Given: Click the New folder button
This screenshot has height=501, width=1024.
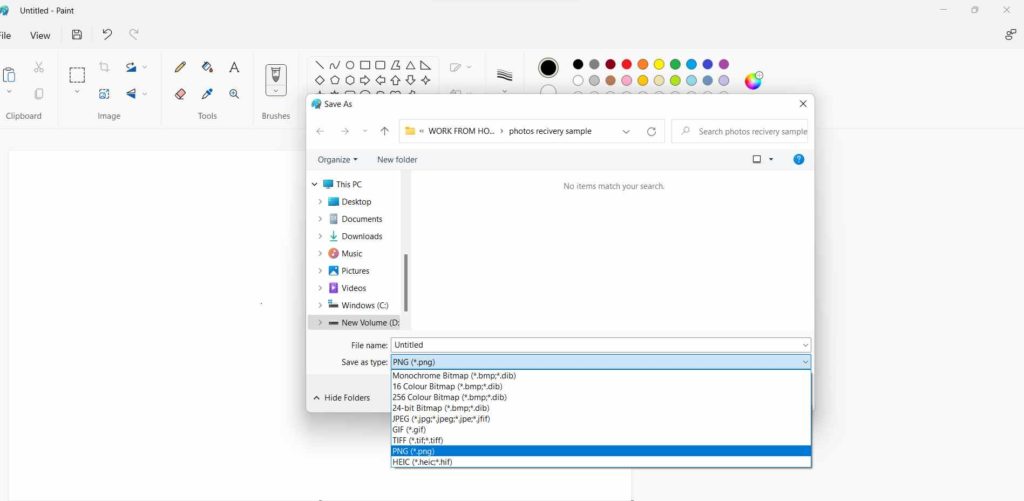Looking at the screenshot, I should [x=397, y=159].
